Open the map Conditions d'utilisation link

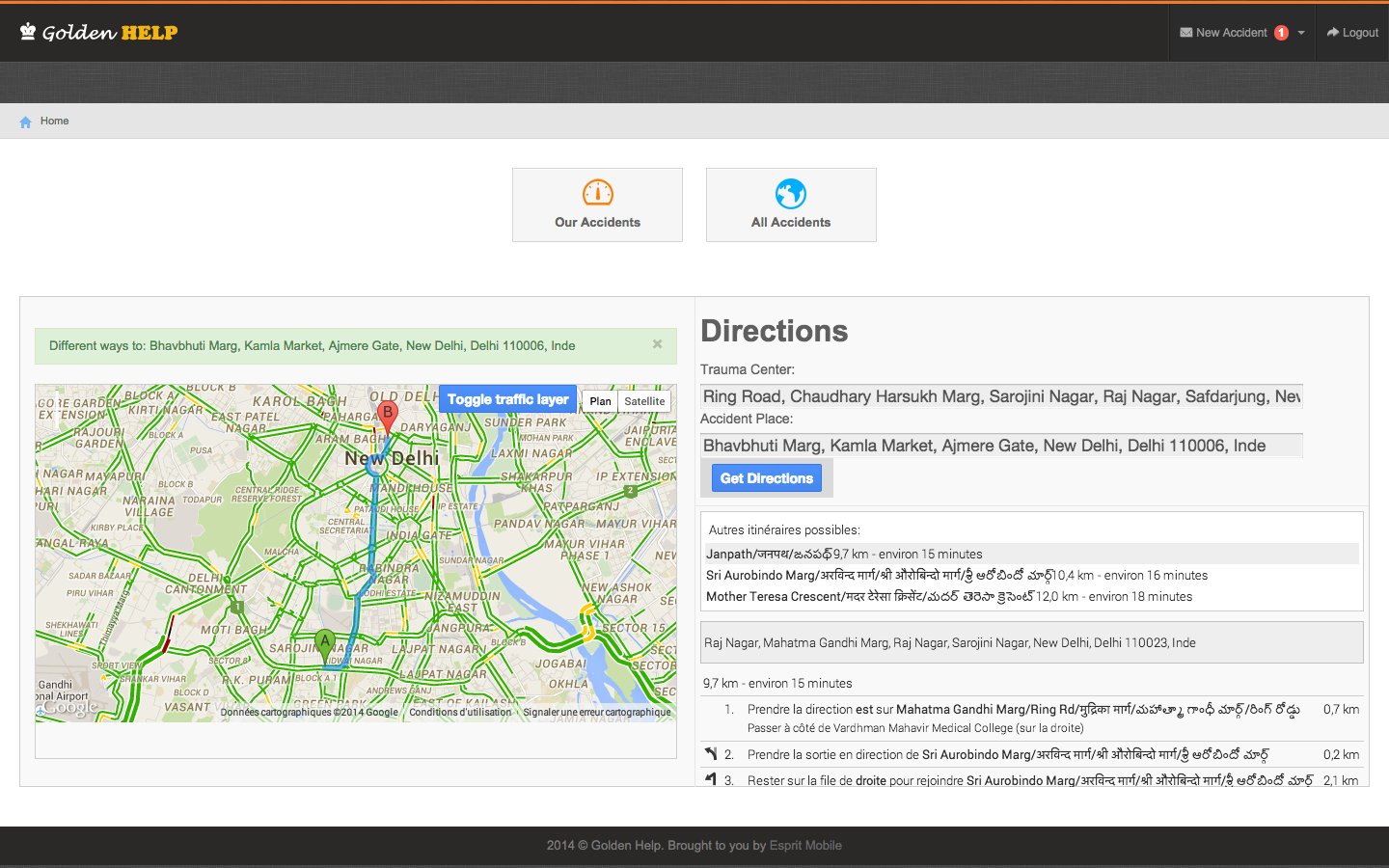pyautogui.click(x=460, y=713)
